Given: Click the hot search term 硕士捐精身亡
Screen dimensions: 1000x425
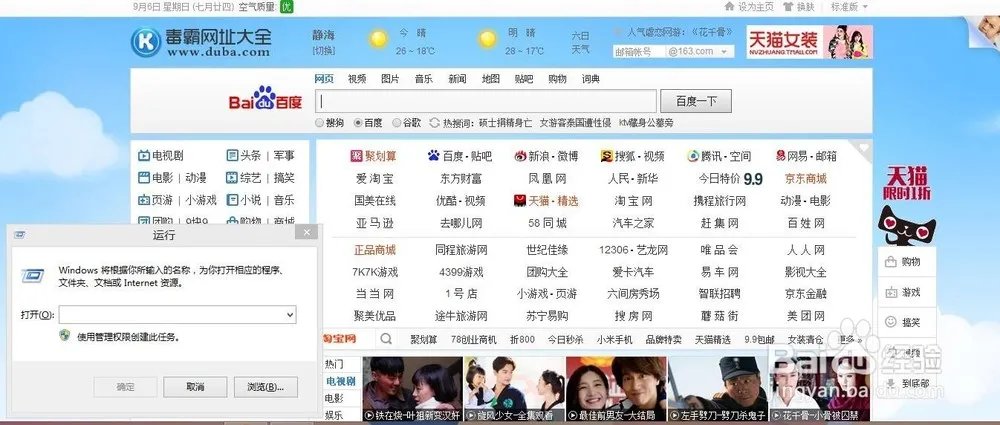Looking at the screenshot, I should pos(505,123).
